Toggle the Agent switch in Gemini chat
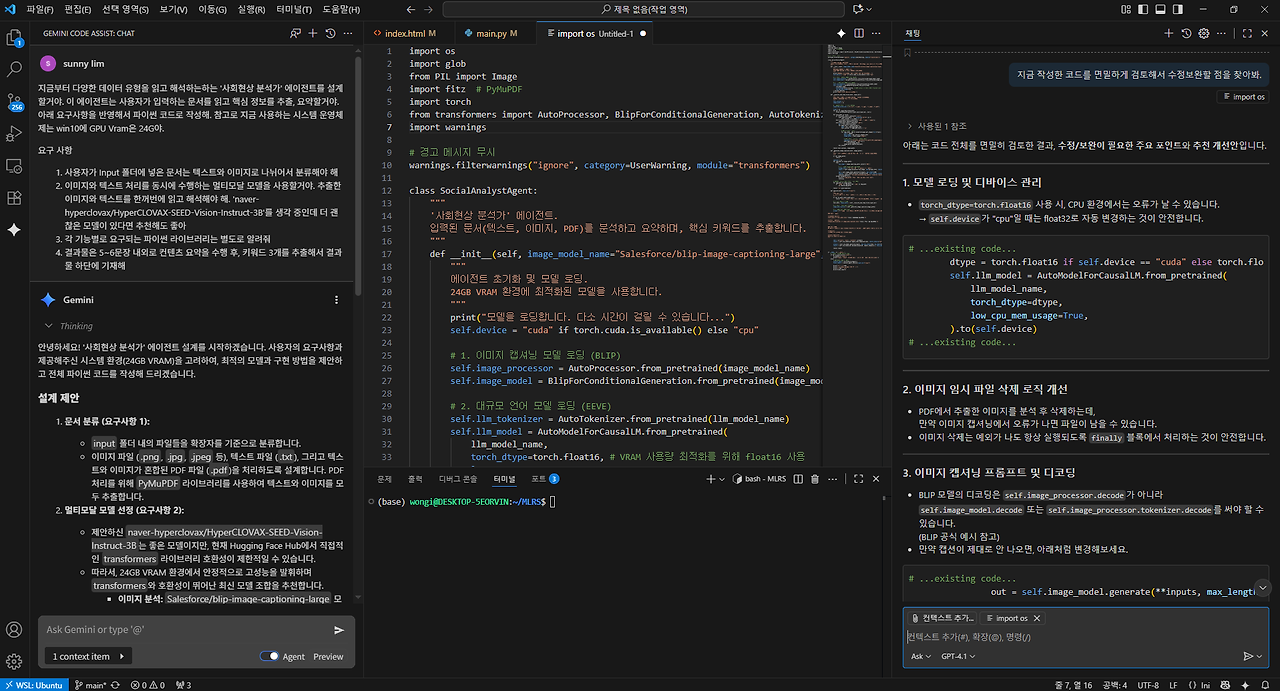 pos(269,657)
